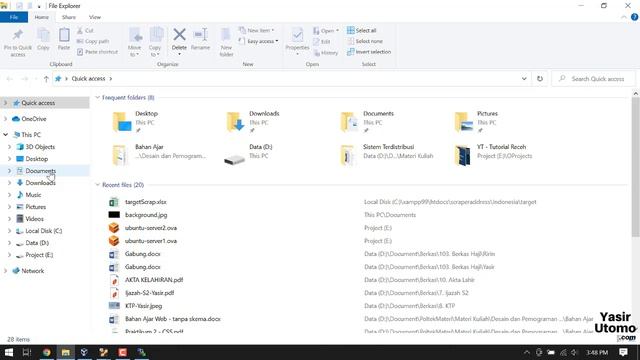Click Invert selection in the ribbon

pos(369,52)
